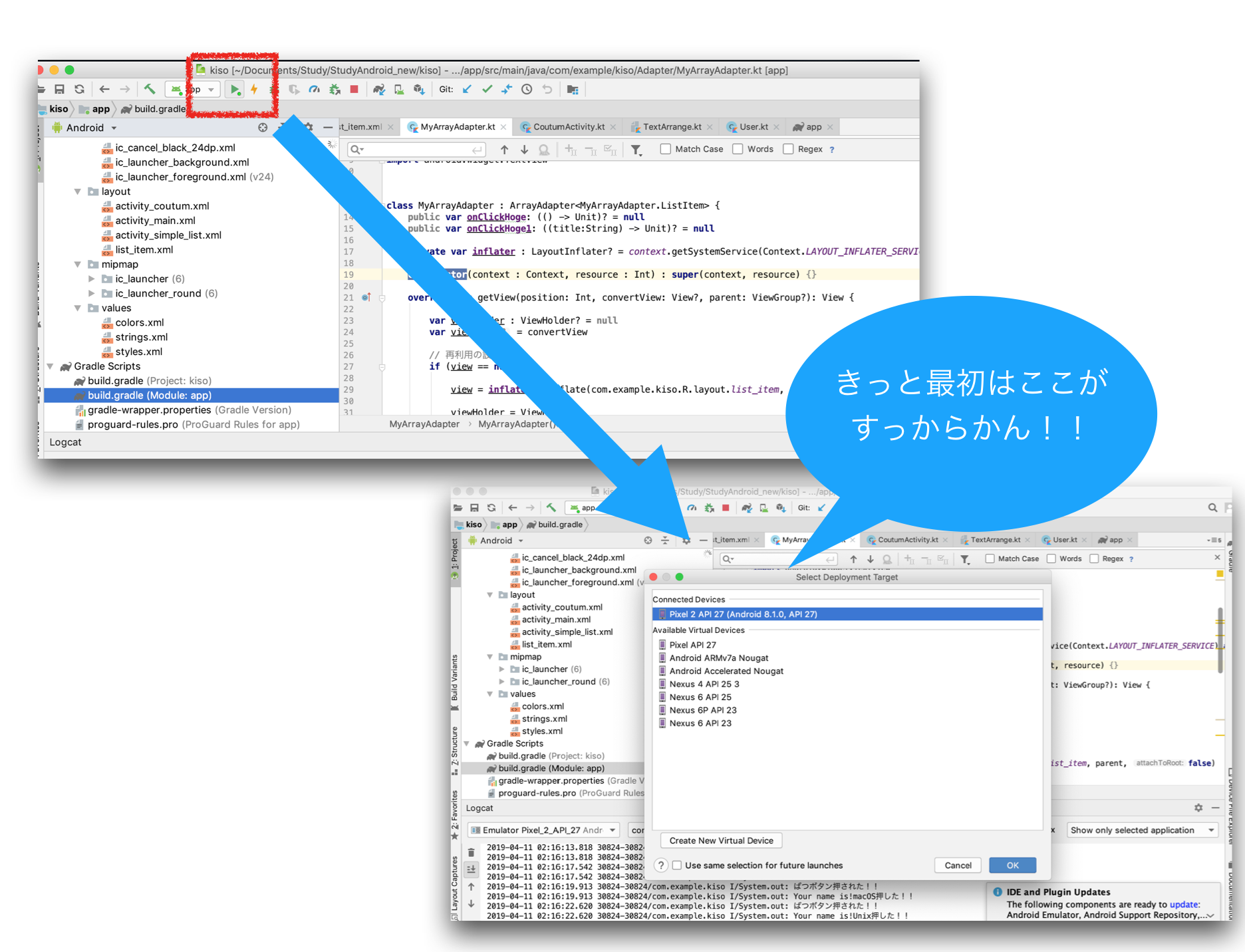Switch to TextArrange.kt tab in upper window
1245x952 pixels.
672,127
